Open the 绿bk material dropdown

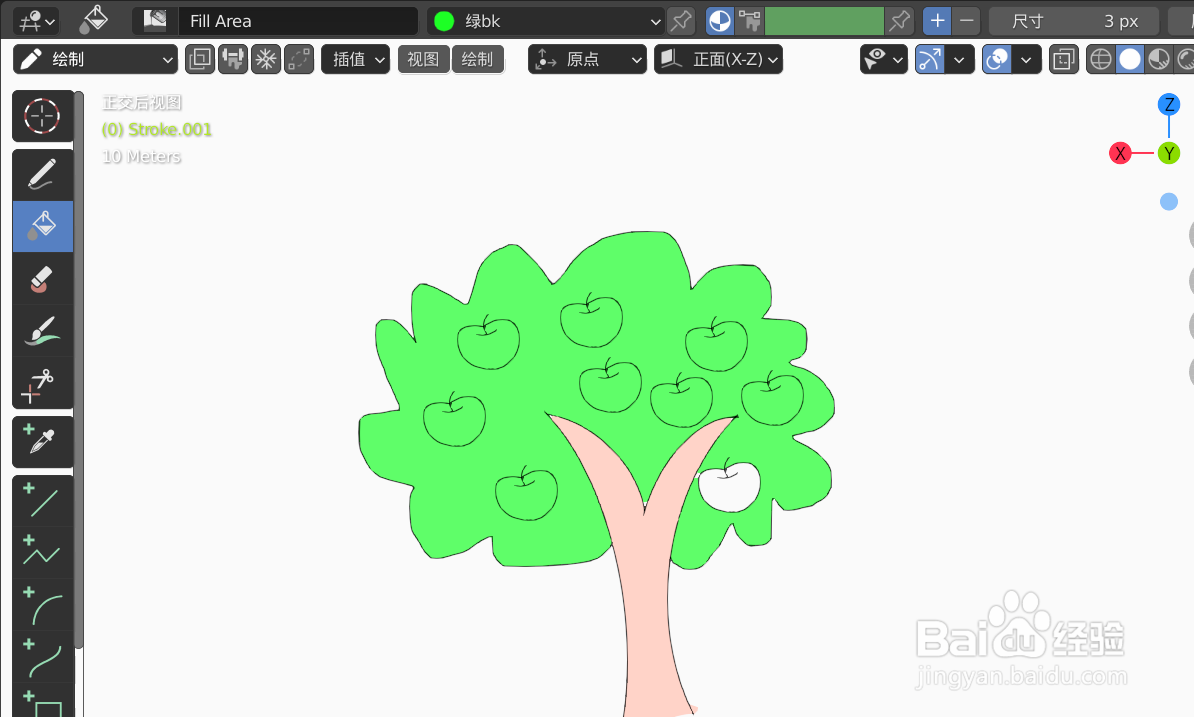[x=545, y=21]
